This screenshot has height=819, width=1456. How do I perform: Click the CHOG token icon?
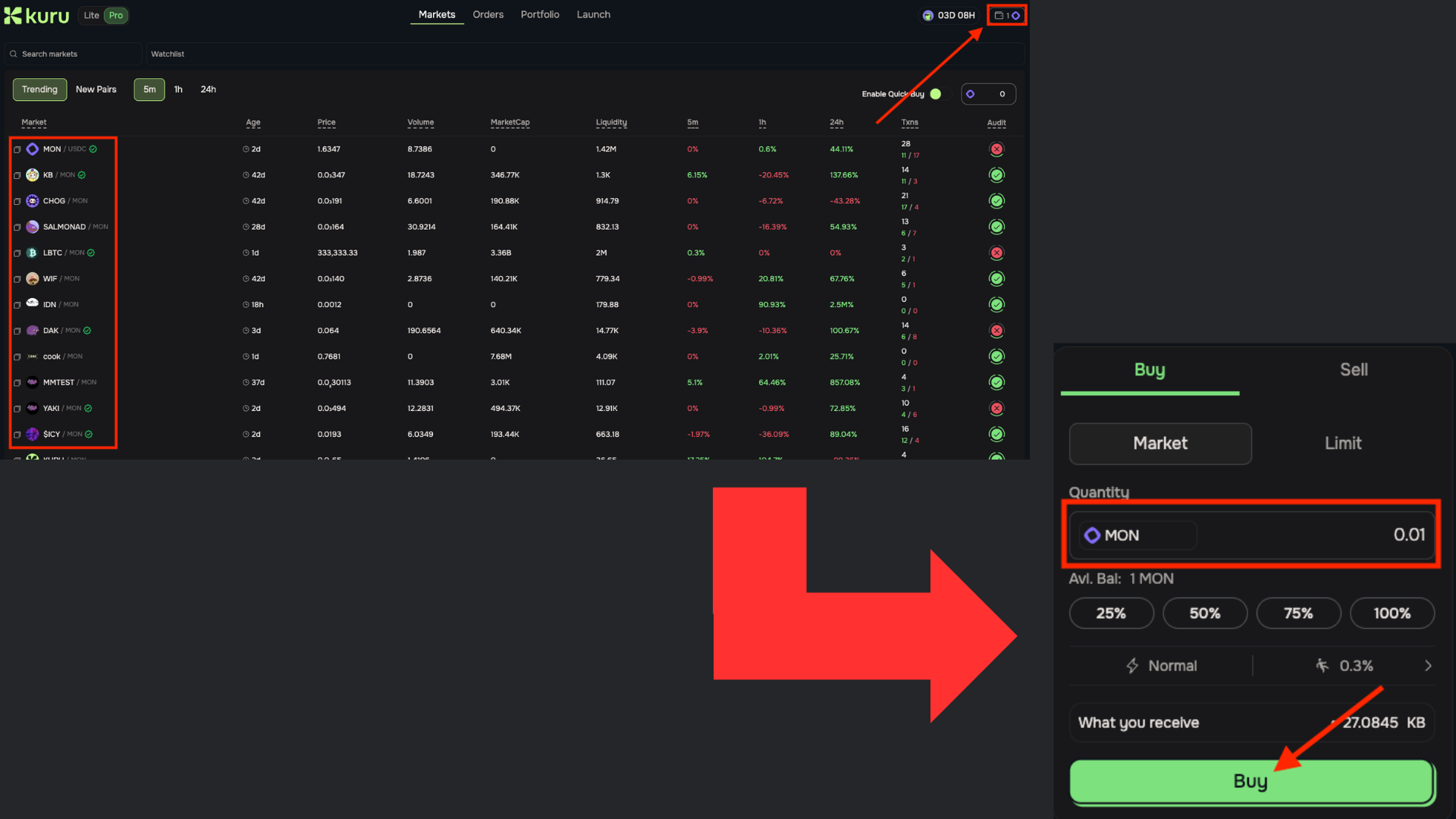click(x=33, y=201)
